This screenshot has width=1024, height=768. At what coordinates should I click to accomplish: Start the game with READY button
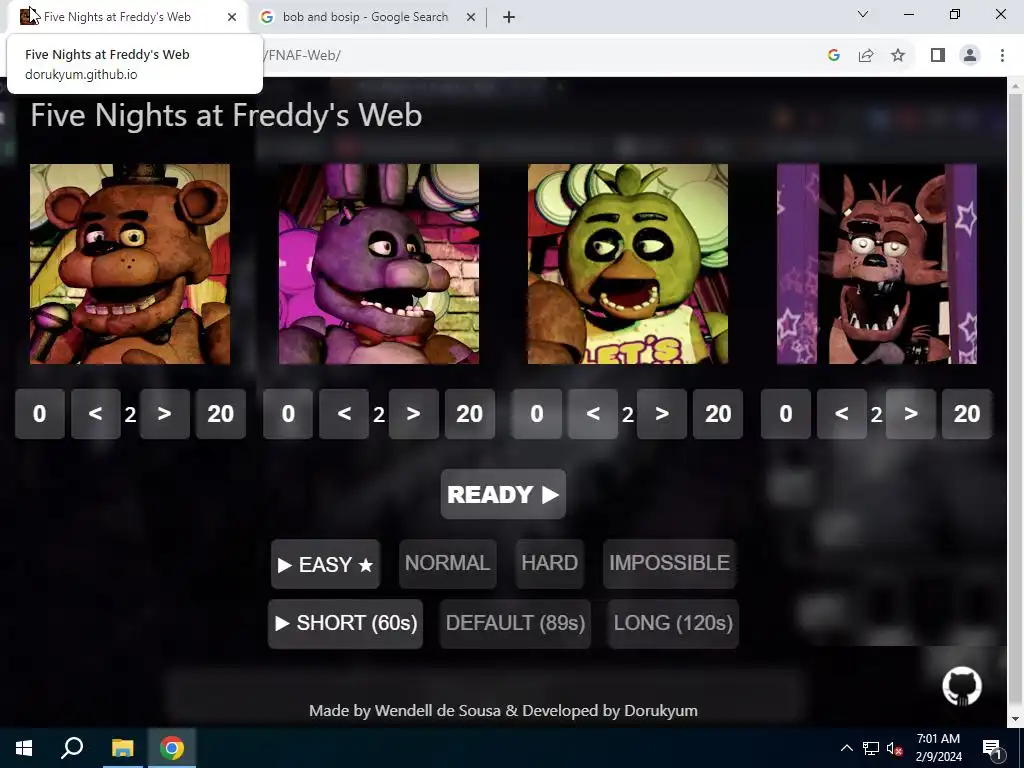[x=503, y=494]
